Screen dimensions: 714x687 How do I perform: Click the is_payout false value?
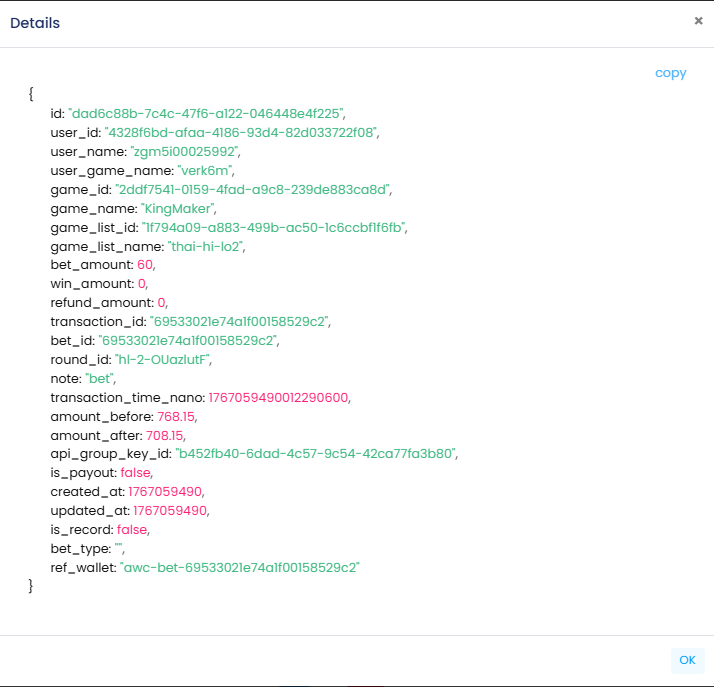(x=135, y=472)
